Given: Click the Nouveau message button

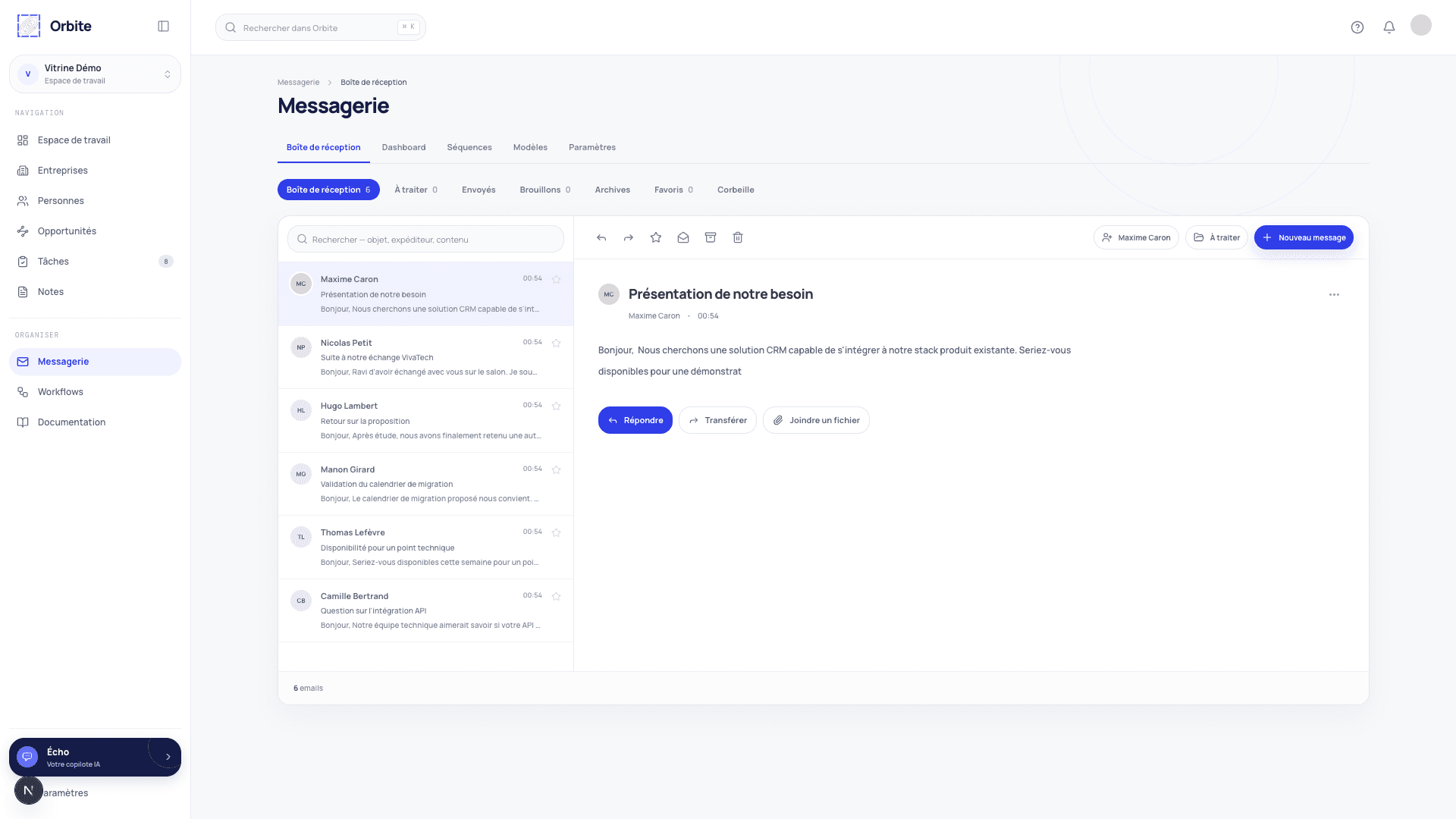Looking at the screenshot, I should [x=1304, y=237].
